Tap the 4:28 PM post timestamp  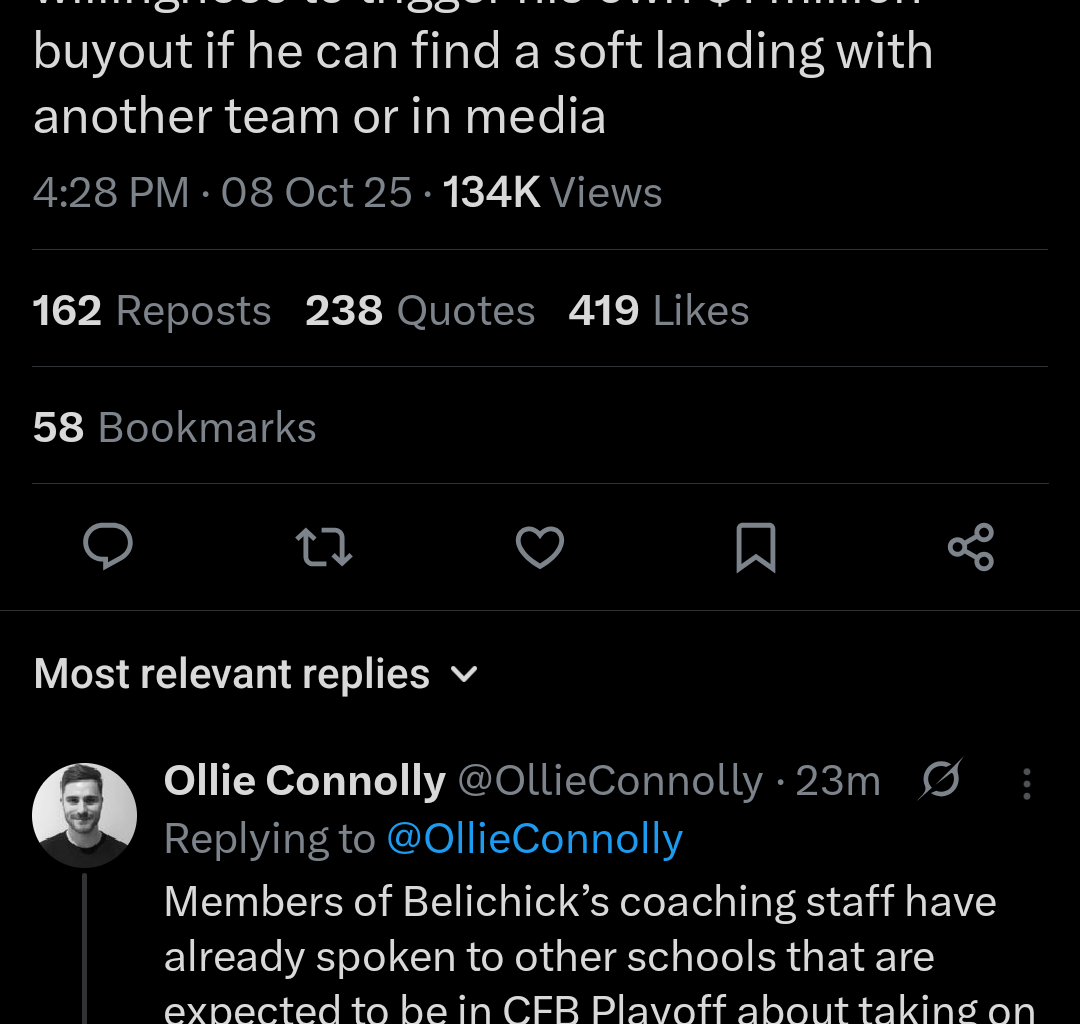(x=111, y=192)
